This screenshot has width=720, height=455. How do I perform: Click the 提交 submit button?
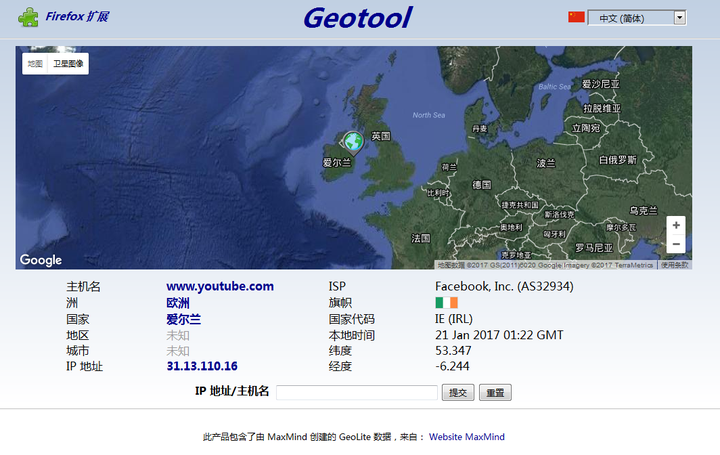click(x=458, y=393)
